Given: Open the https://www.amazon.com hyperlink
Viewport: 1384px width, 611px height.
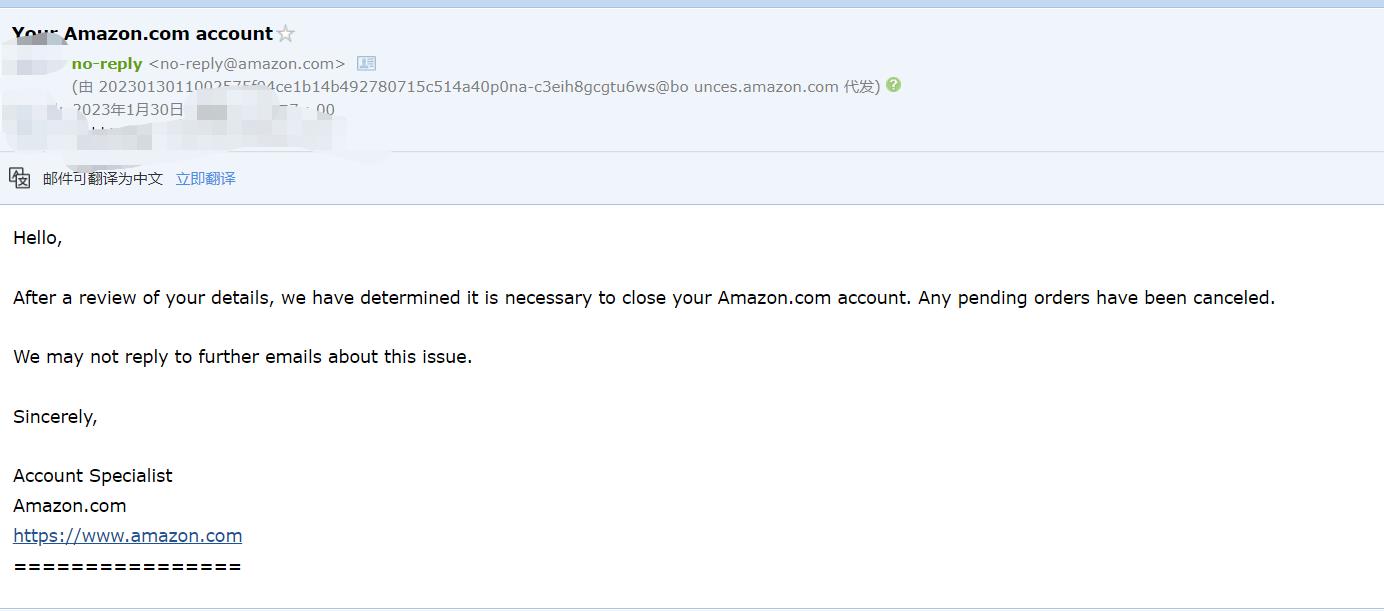Looking at the screenshot, I should (x=128, y=535).
